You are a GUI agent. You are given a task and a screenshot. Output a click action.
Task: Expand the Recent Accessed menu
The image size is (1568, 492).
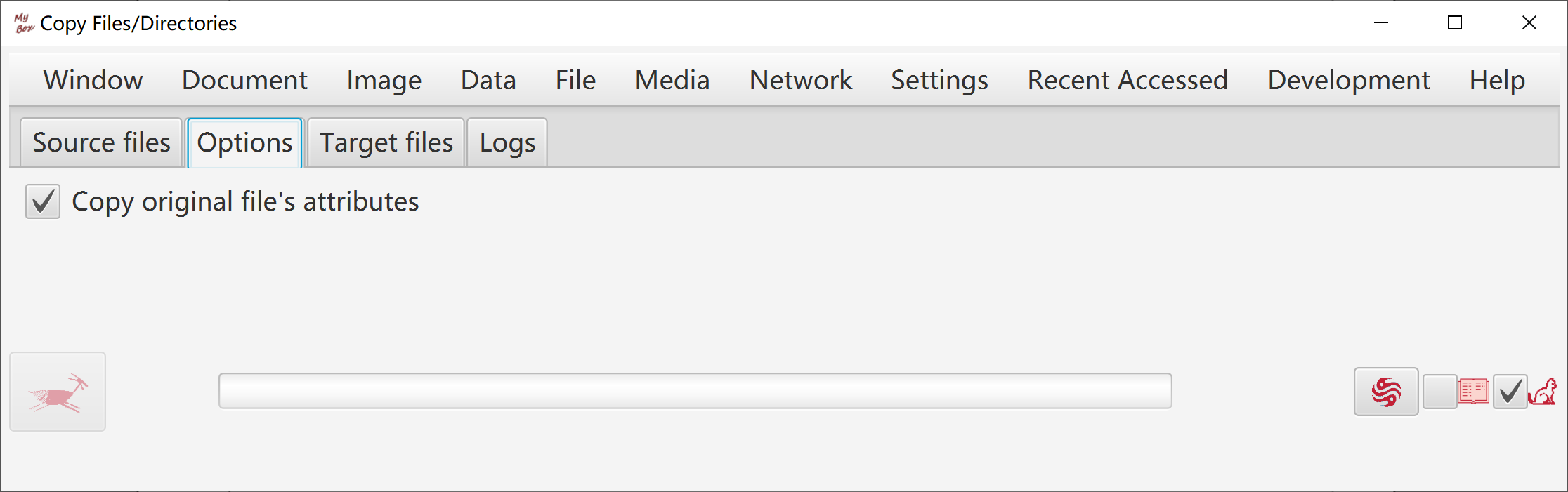[1128, 80]
